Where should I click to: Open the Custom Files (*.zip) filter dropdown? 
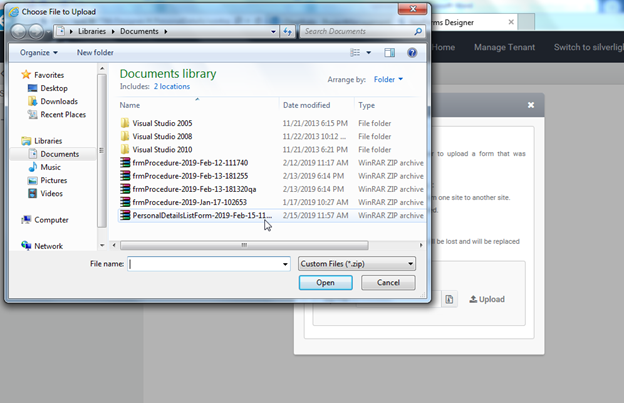(x=357, y=264)
